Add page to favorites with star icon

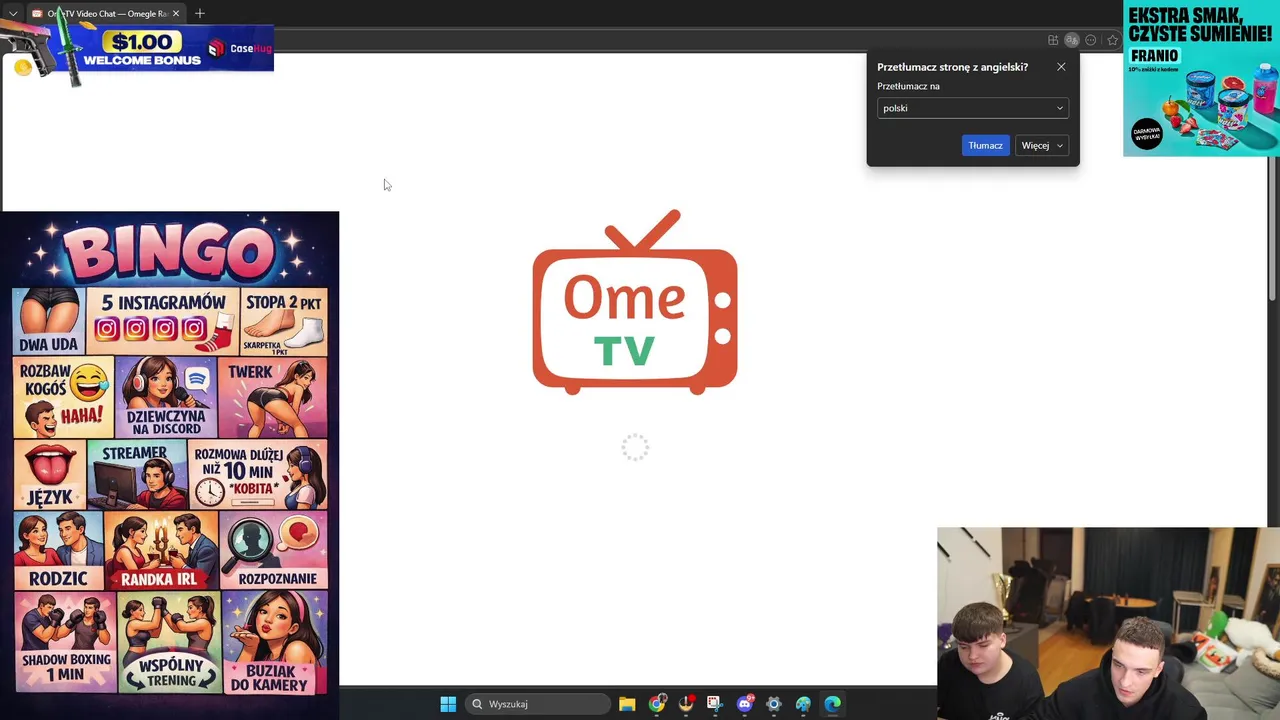click(1112, 40)
